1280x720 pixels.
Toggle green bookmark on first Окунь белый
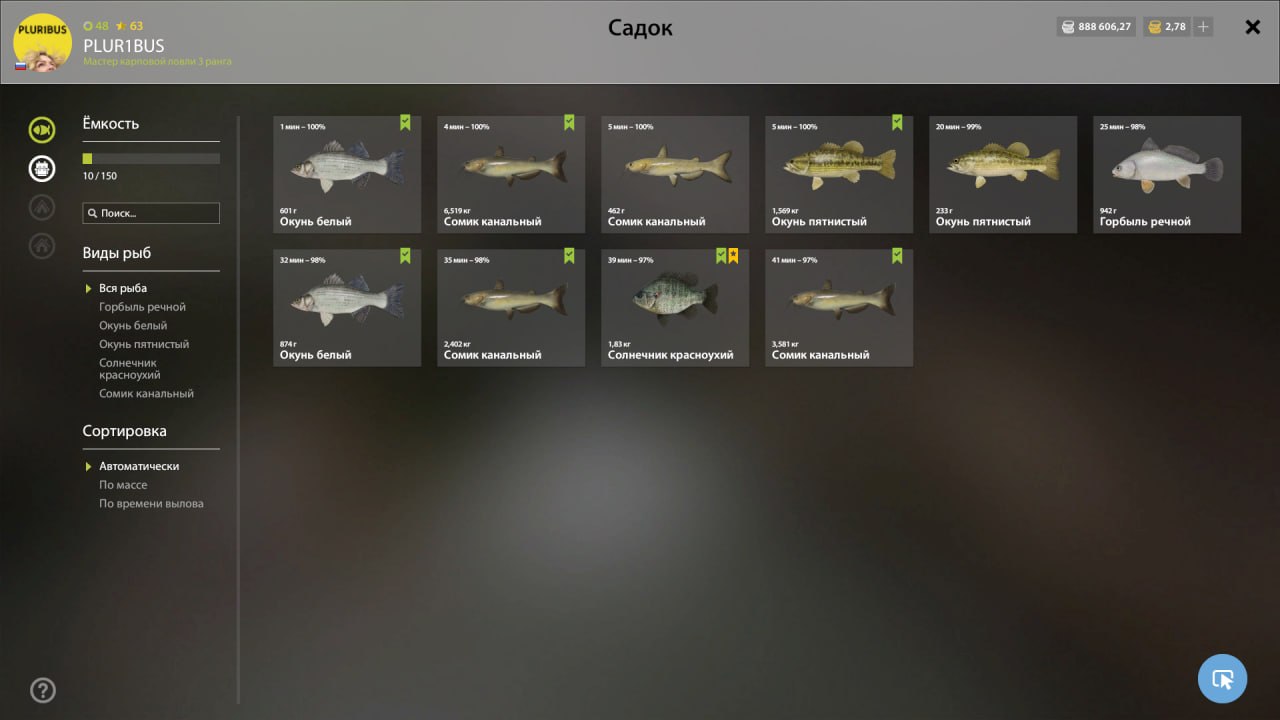(x=405, y=123)
